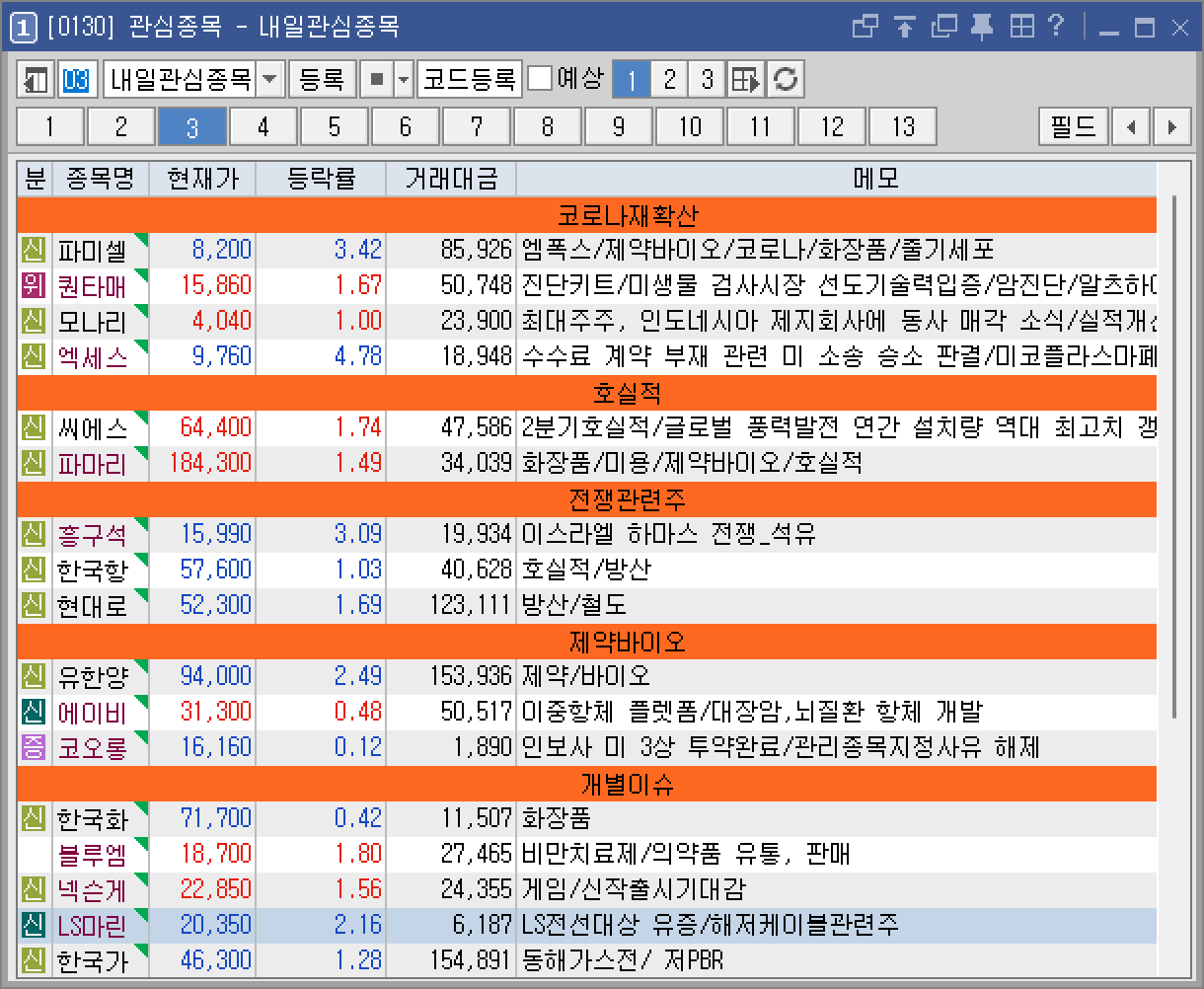Click the 위 badge icon on 퀀타매 row

tap(34, 284)
